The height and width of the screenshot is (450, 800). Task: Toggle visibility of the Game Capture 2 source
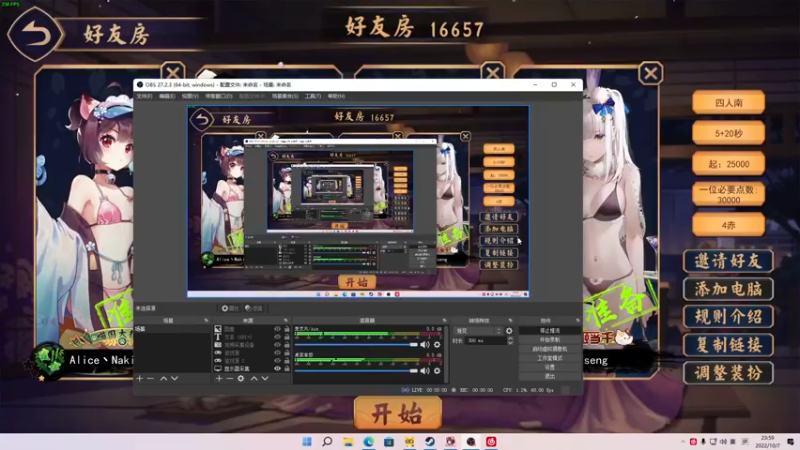pos(278,361)
